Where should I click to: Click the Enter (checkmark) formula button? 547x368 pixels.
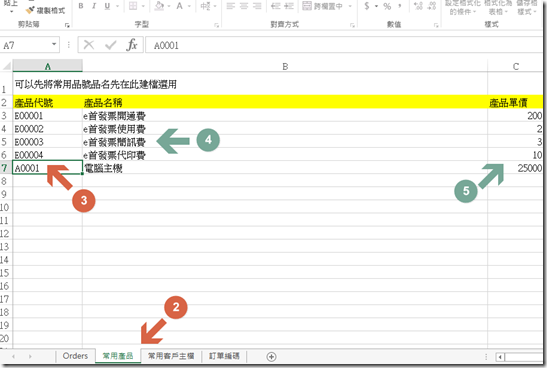click(111, 45)
